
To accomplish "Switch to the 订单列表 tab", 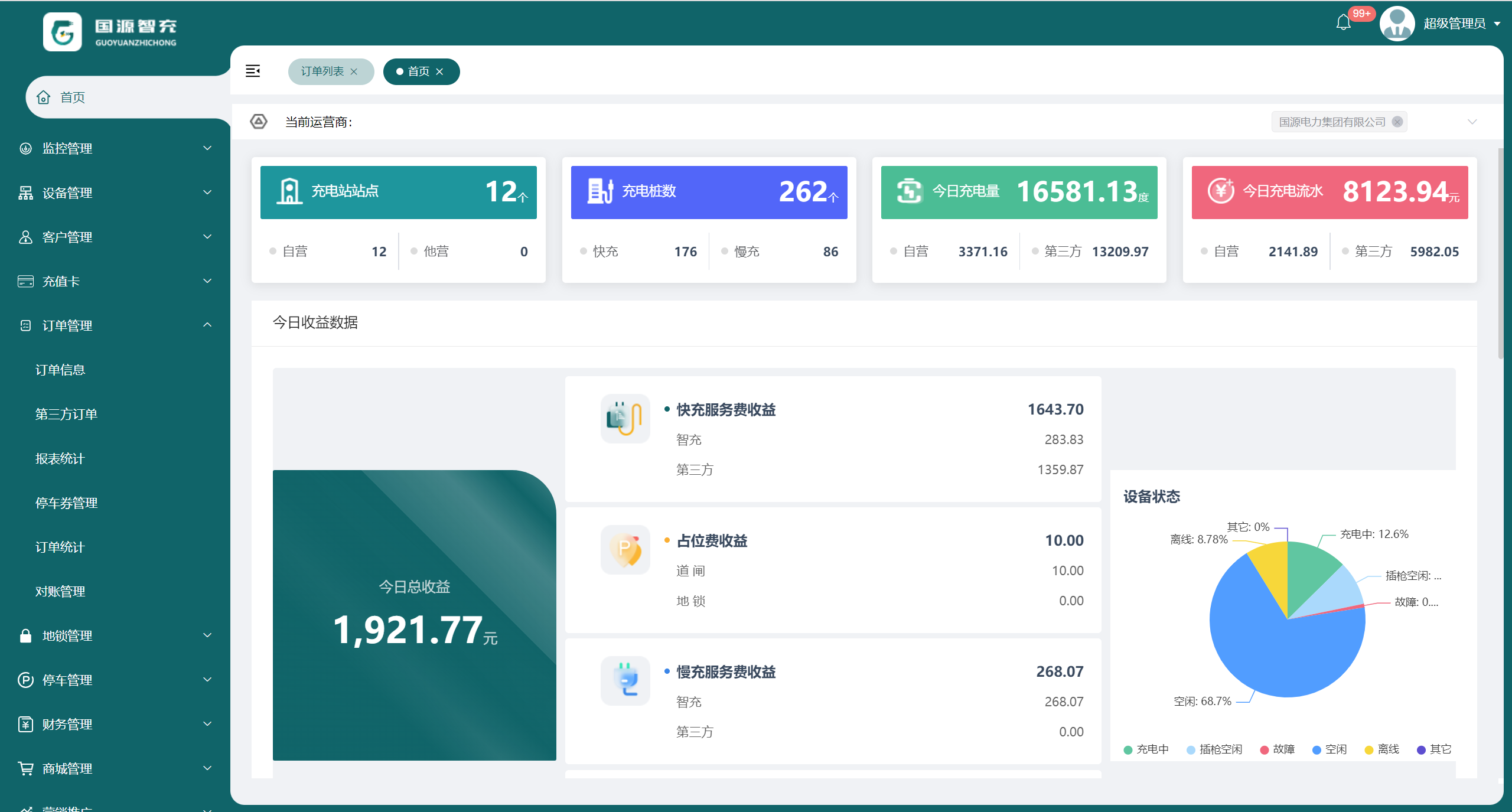I will click(x=322, y=71).
